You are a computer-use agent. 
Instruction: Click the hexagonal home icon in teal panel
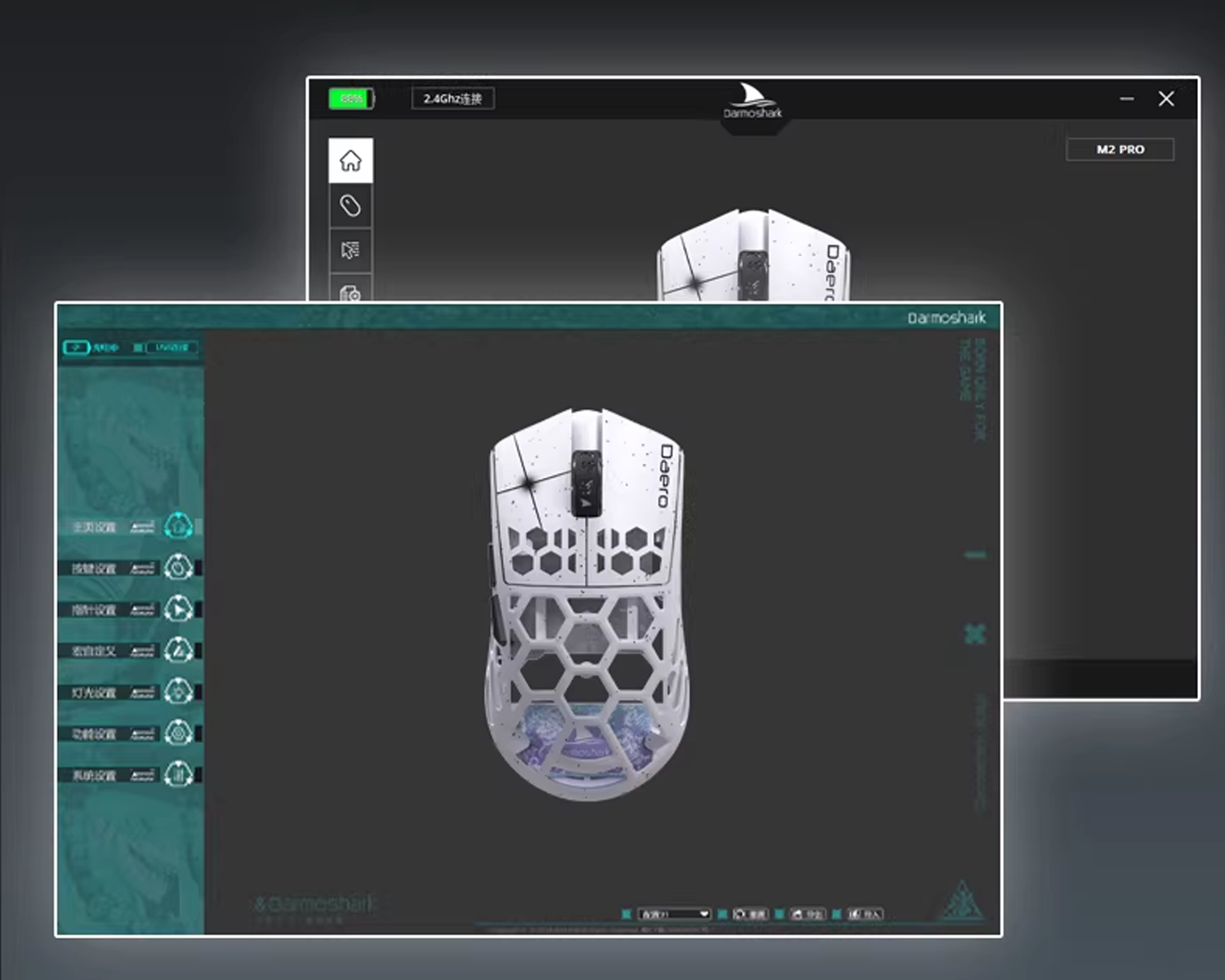tap(178, 527)
